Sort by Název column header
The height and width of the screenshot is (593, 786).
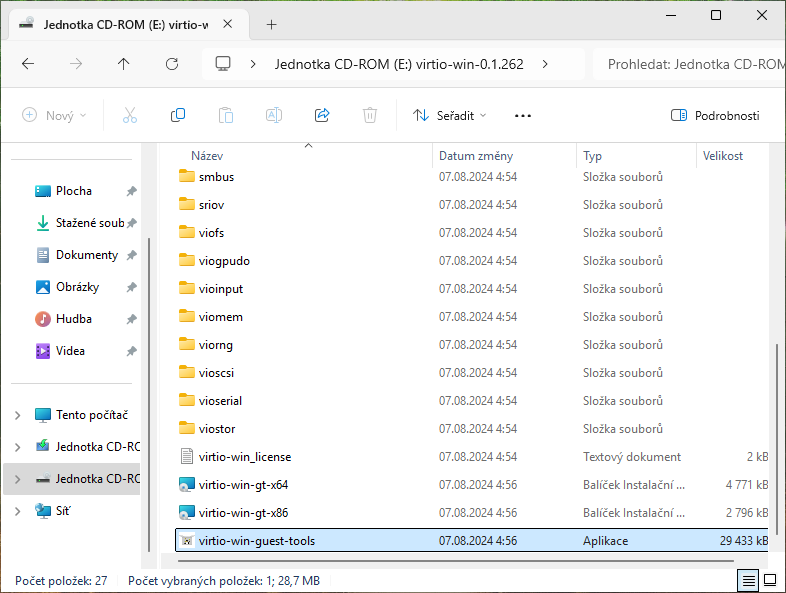[207, 156]
